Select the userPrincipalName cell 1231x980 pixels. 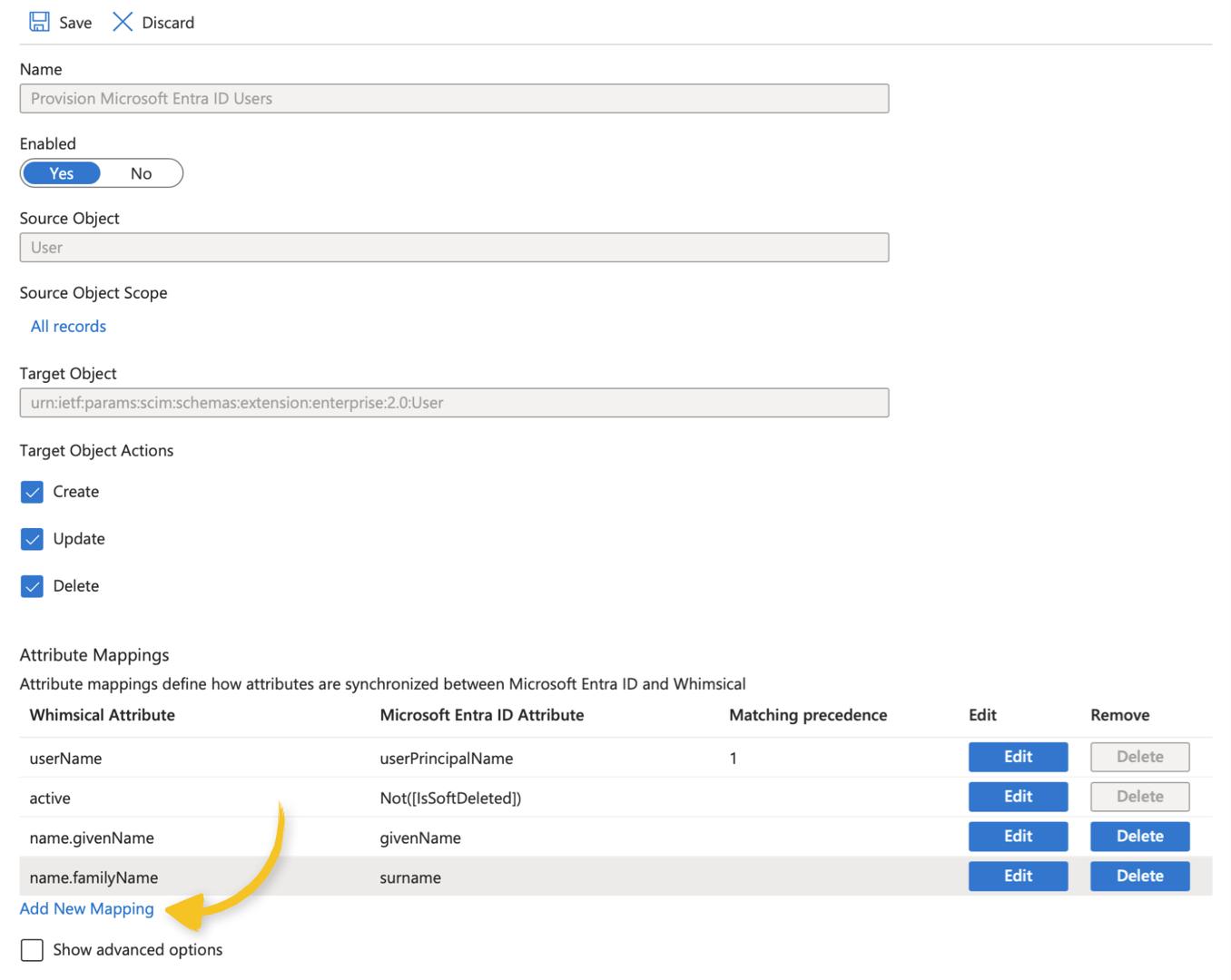[x=446, y=759]
